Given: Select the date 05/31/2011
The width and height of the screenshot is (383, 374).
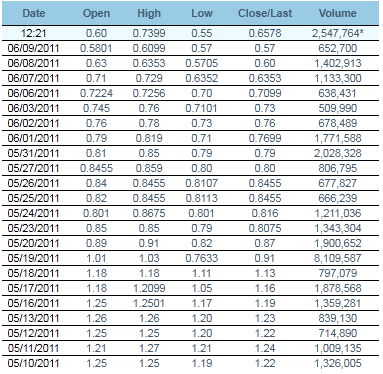Looking at the screenshot, I should [33, 153].
